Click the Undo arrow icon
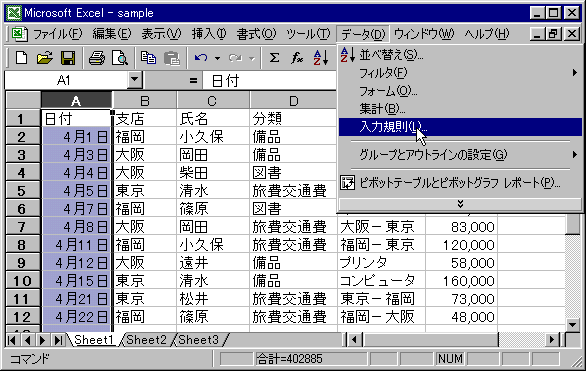This screenshot has width=586, height=371. coord(201,58)
